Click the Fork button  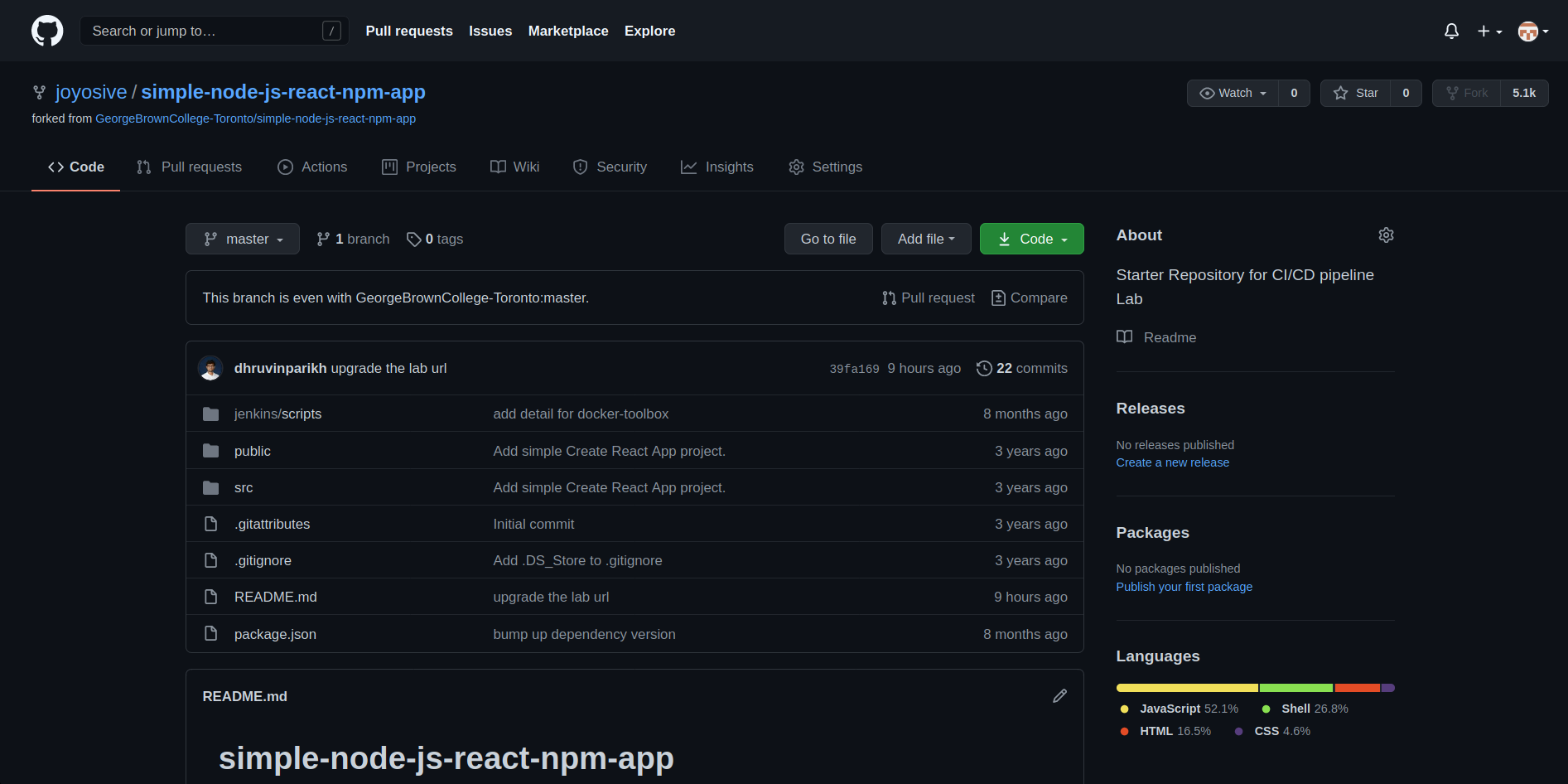pyautogui.click(x=1467, y=93)
